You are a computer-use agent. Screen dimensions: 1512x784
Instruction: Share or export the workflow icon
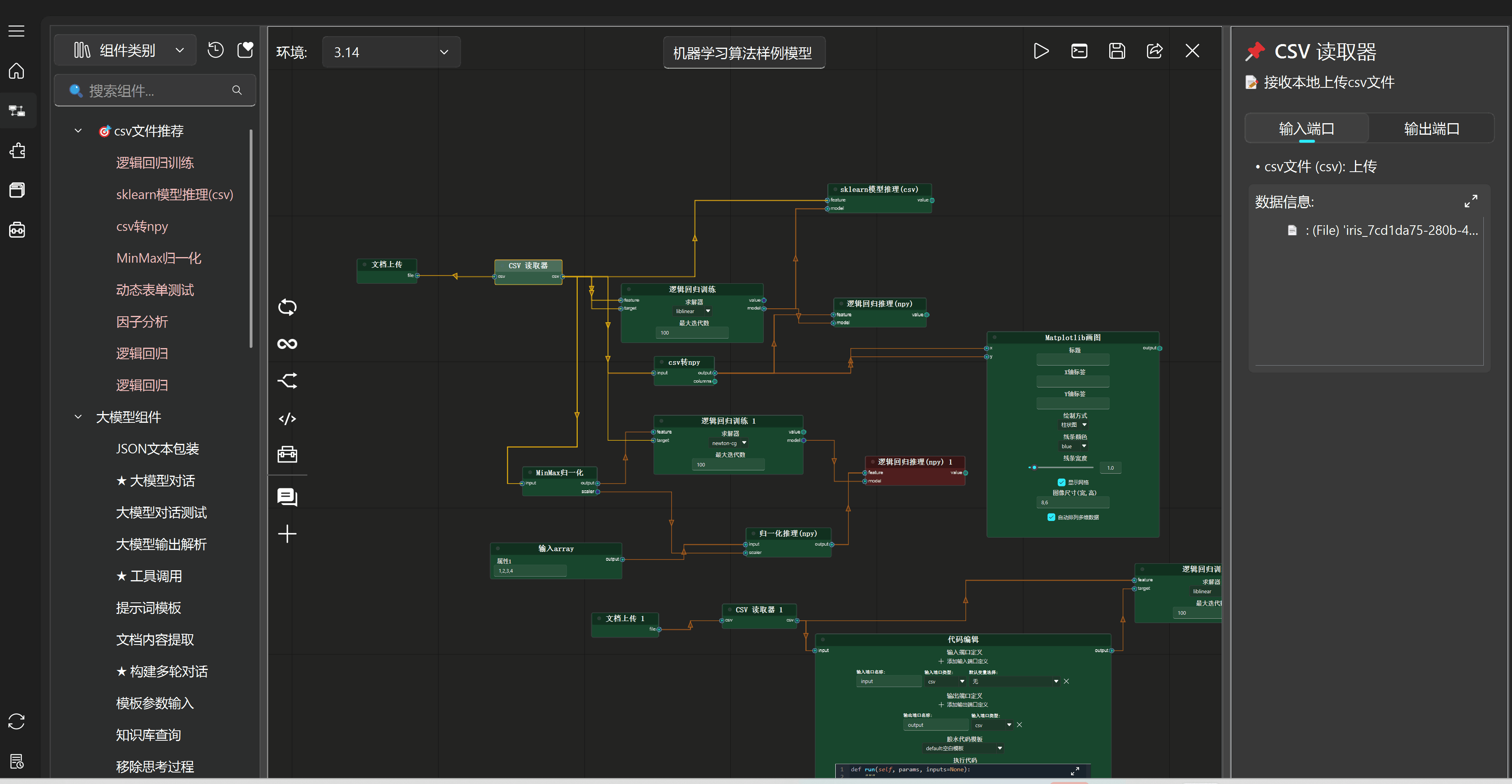click(x=1154, y=52)
